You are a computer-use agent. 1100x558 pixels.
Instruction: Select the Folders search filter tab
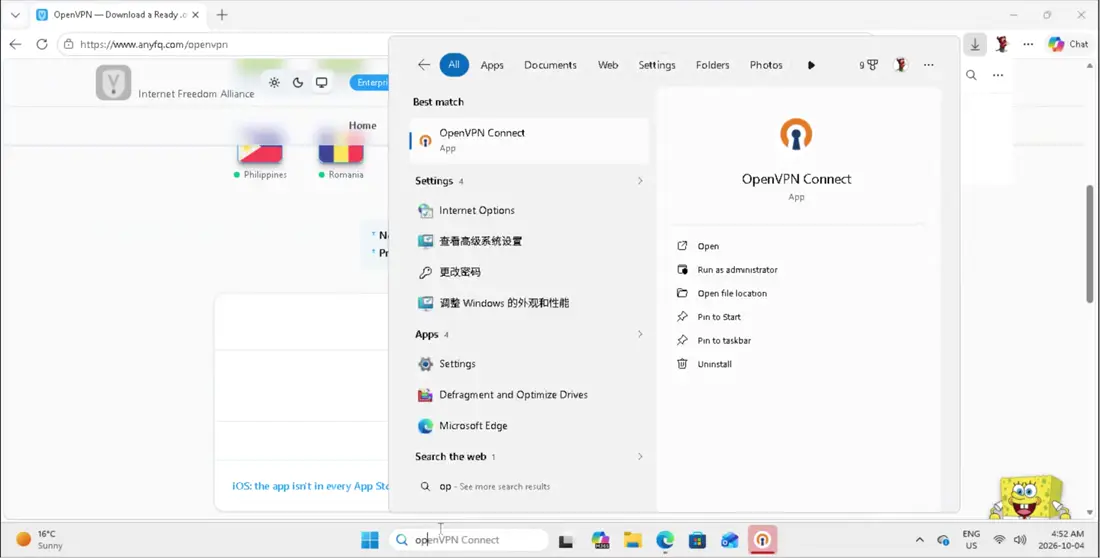point(712,65)
